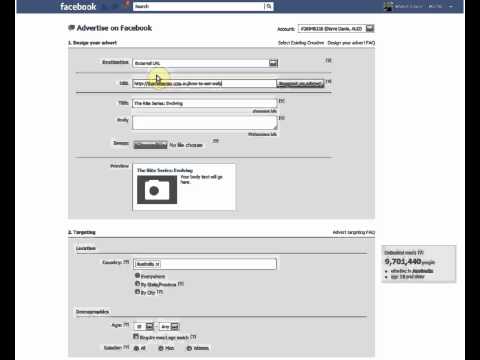This screenshot has height=360, width=480.
Task: Click help icon beside exact age match
Action: (193, 337)
